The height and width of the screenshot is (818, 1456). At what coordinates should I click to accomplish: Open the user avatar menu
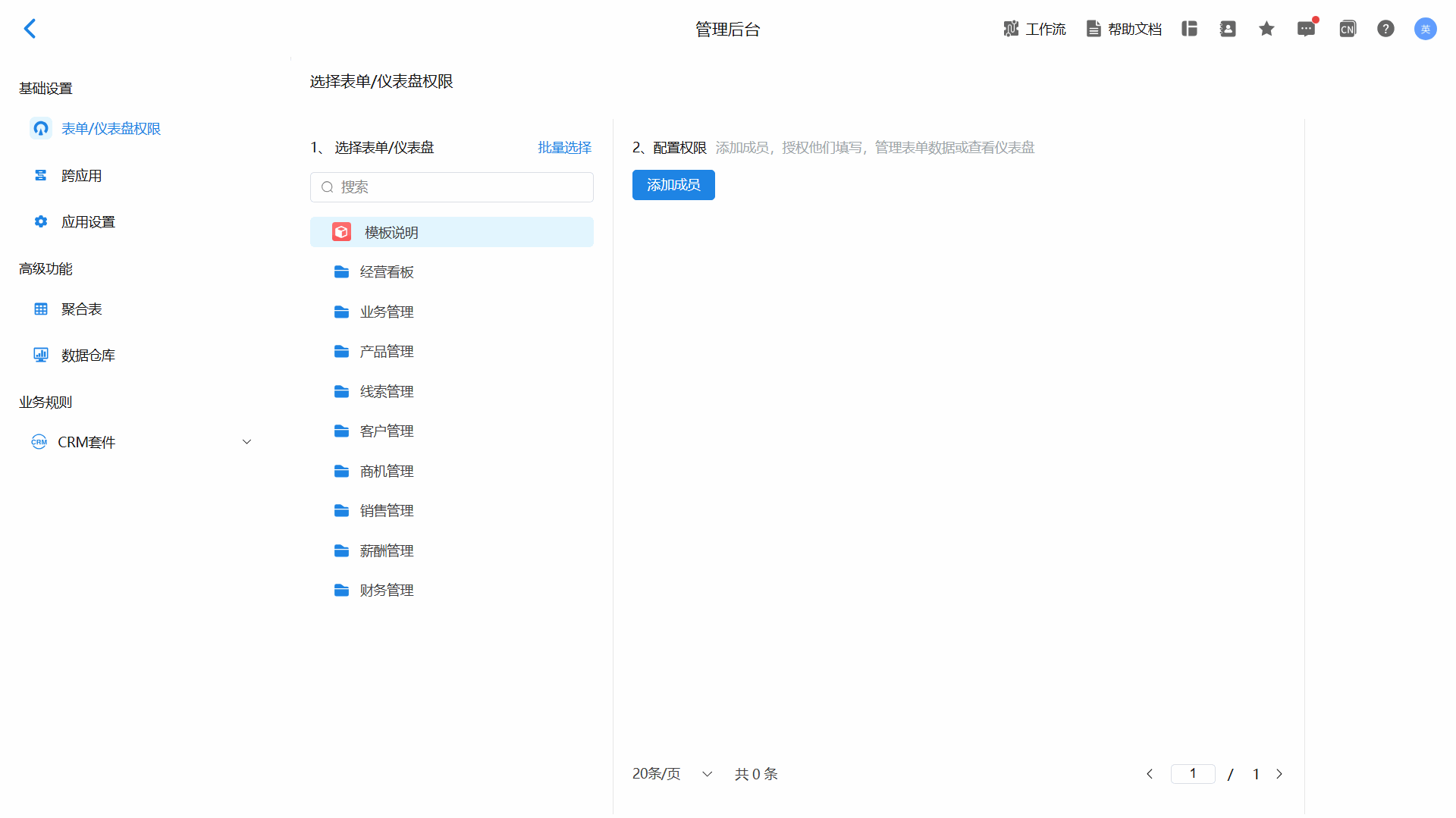[1425, 29]
